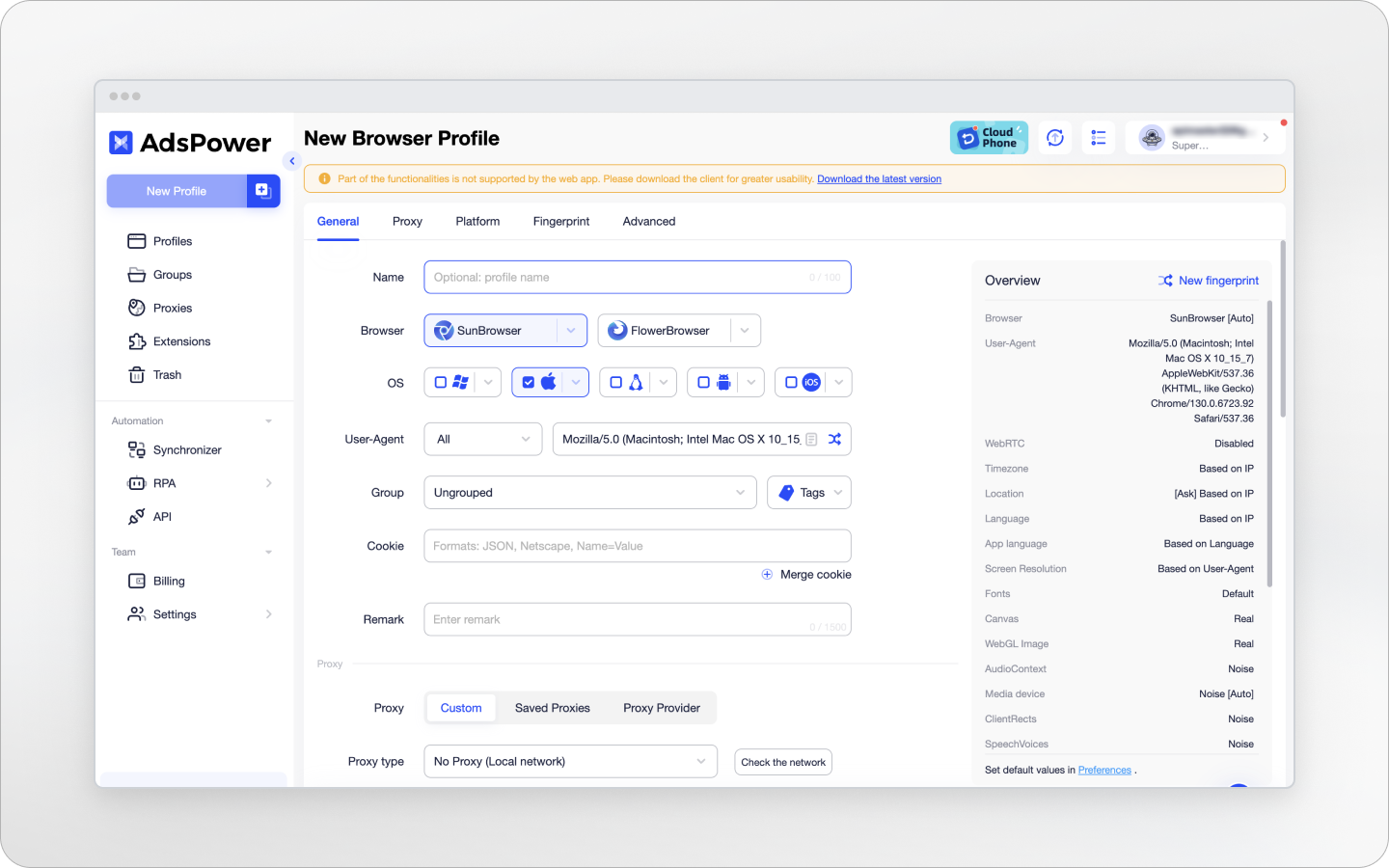Enable the iOS operating system checkbox
1389x868 pixels.
[791, 382]
